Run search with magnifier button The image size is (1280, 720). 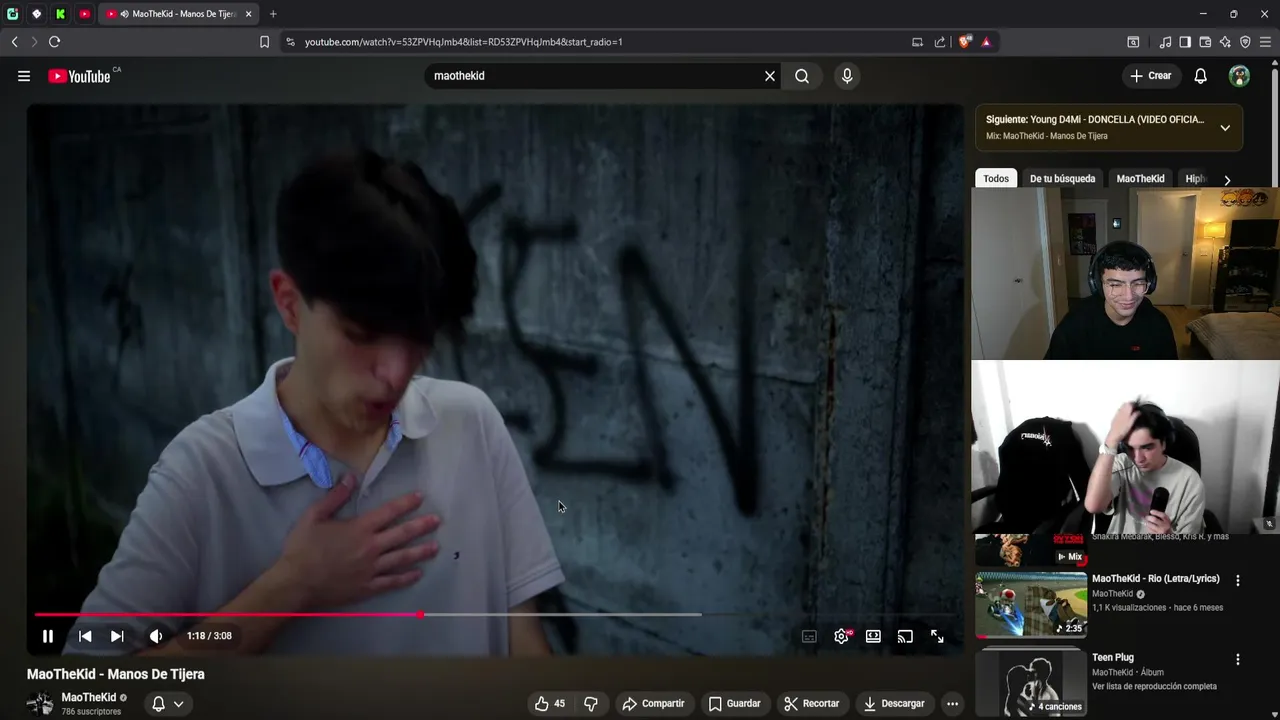(802, 76)
